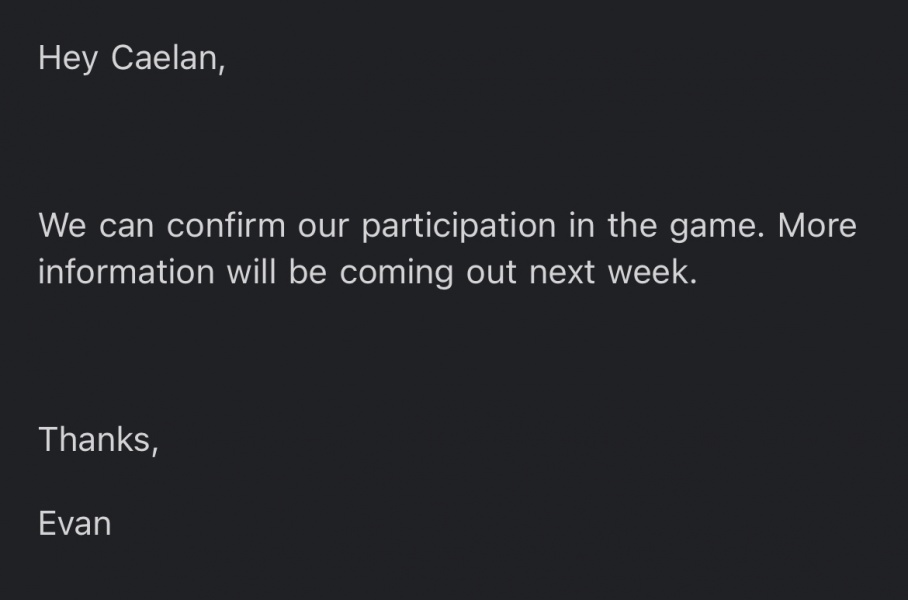Place cursor on the word "coming"
Image resolution: width=908 pixels, height=600 pixels.
click(398, 272)
